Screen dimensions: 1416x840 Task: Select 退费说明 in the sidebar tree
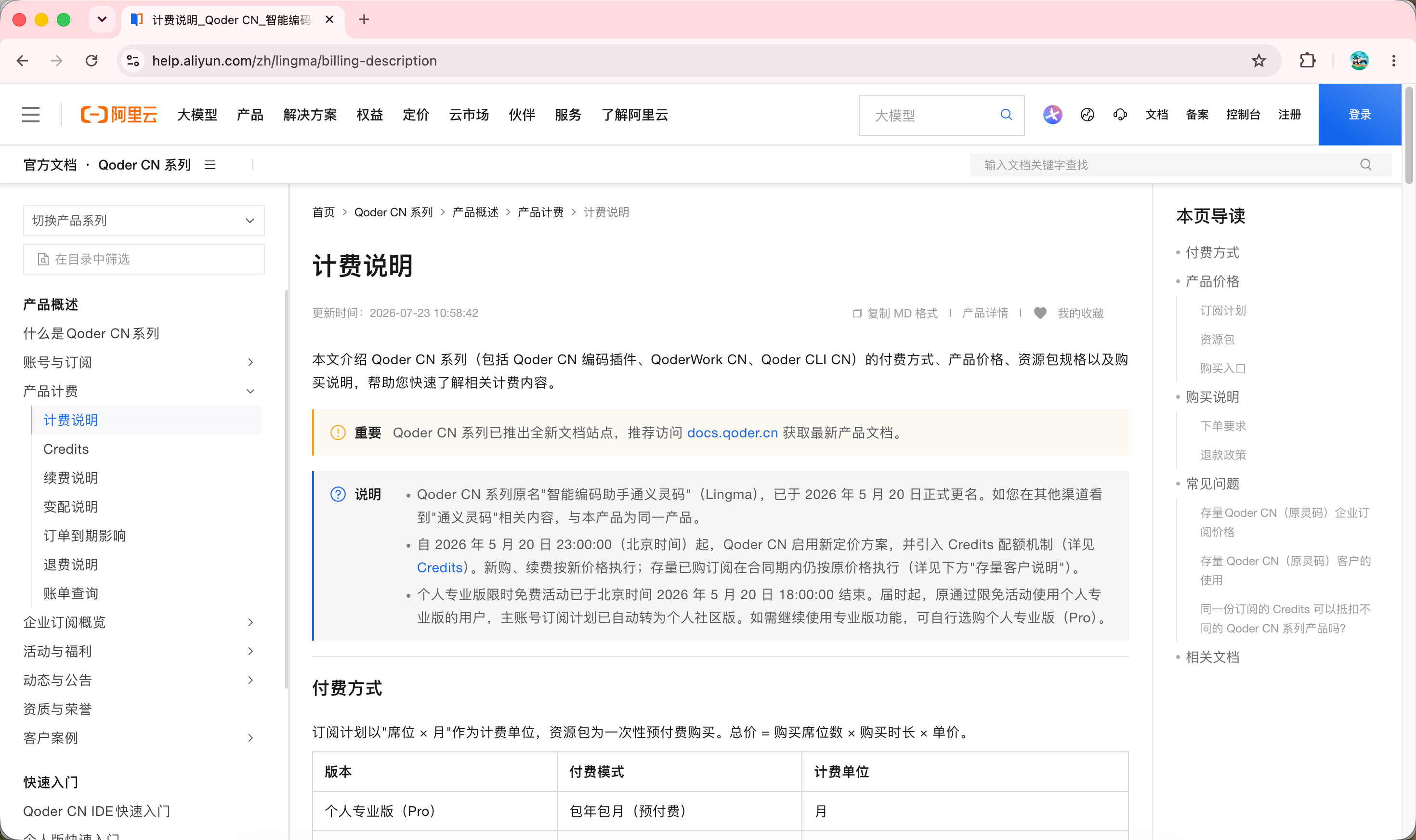pos(71,564)
